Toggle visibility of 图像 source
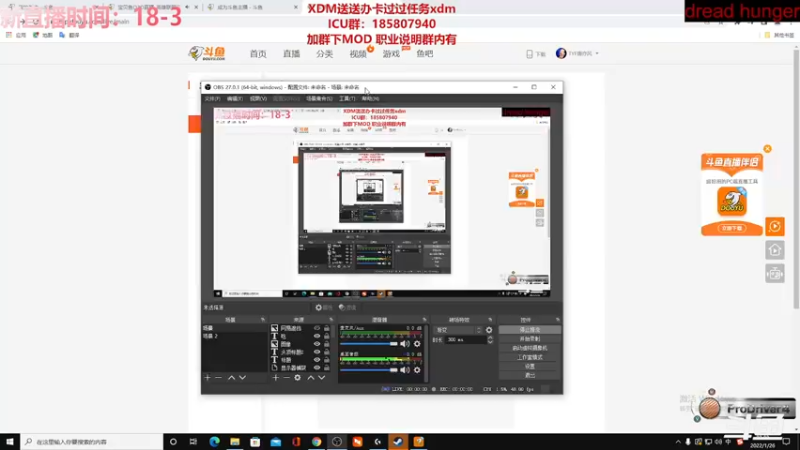 coord(317,344)
